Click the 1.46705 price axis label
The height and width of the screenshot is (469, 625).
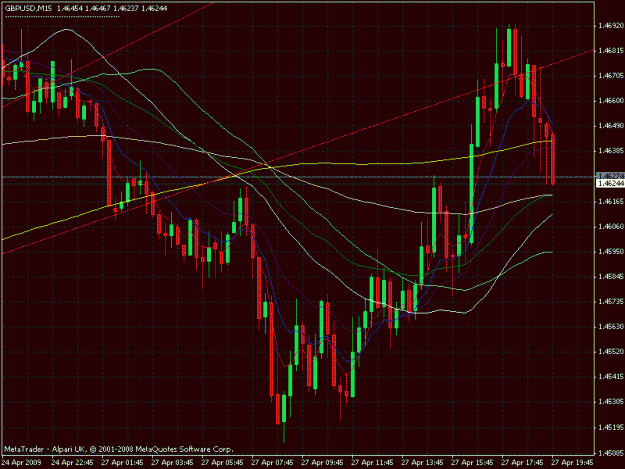coord(610,76)
